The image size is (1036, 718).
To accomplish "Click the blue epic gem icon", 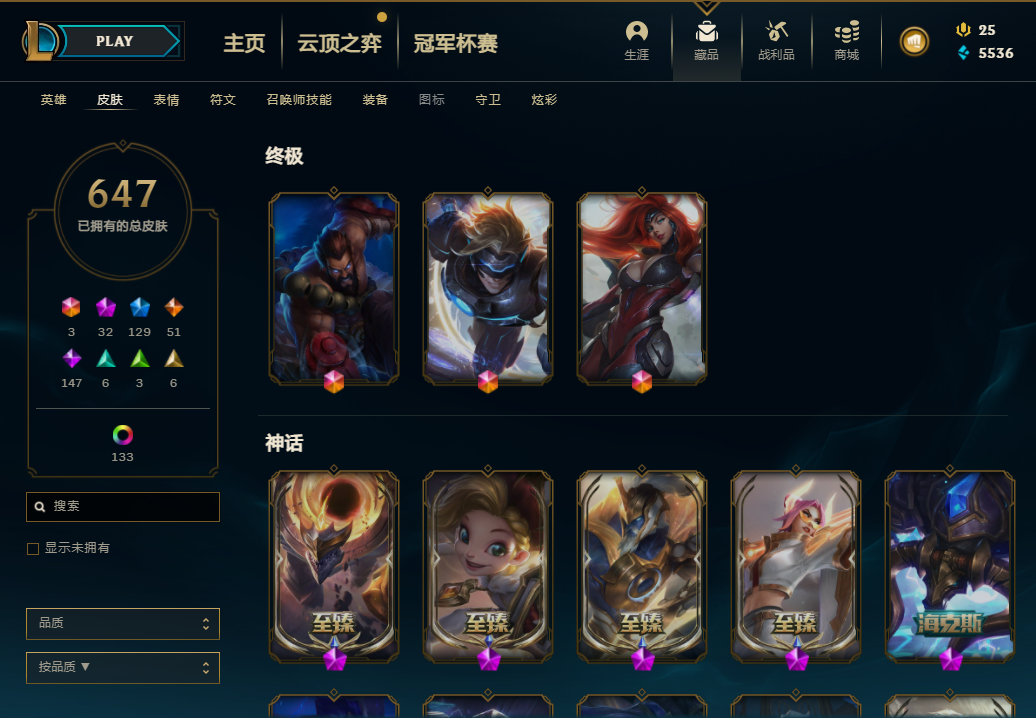I will [x=139, y=307].
